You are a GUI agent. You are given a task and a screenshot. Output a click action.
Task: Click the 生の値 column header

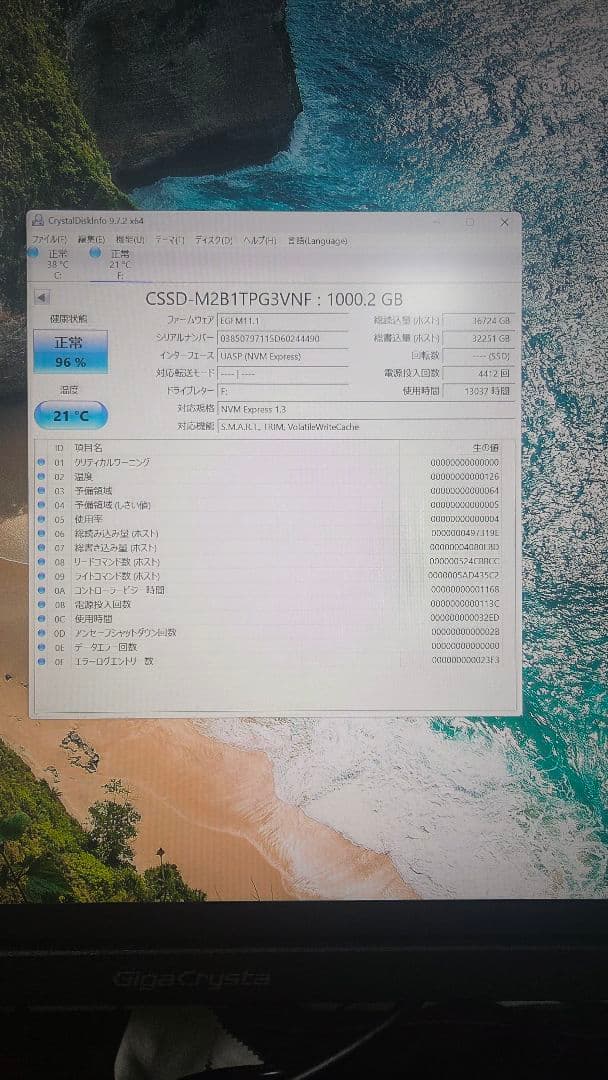point(483,447)
